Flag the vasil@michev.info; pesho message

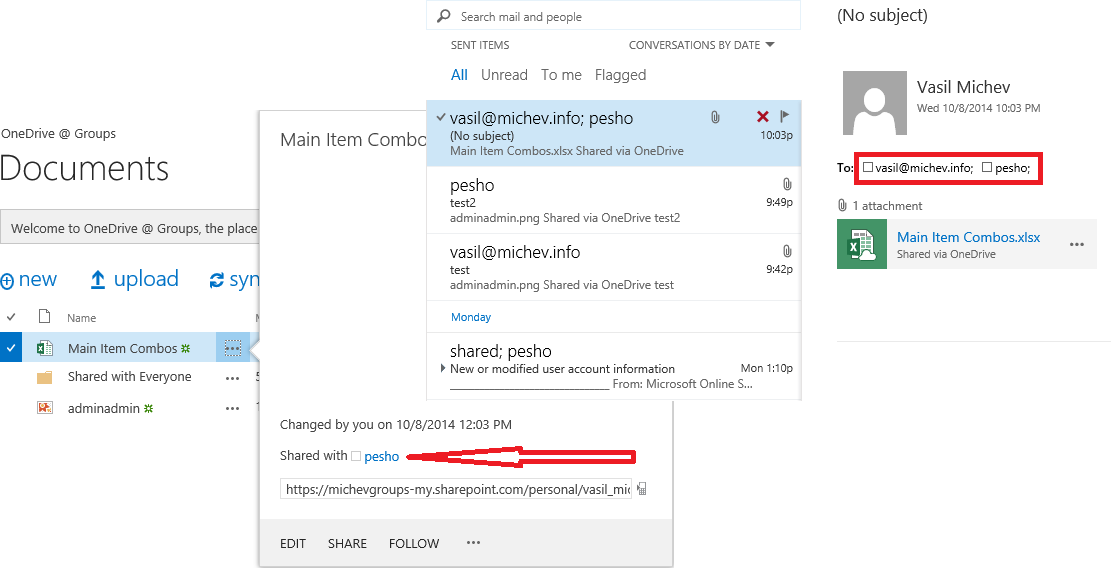tap(784, 116)
